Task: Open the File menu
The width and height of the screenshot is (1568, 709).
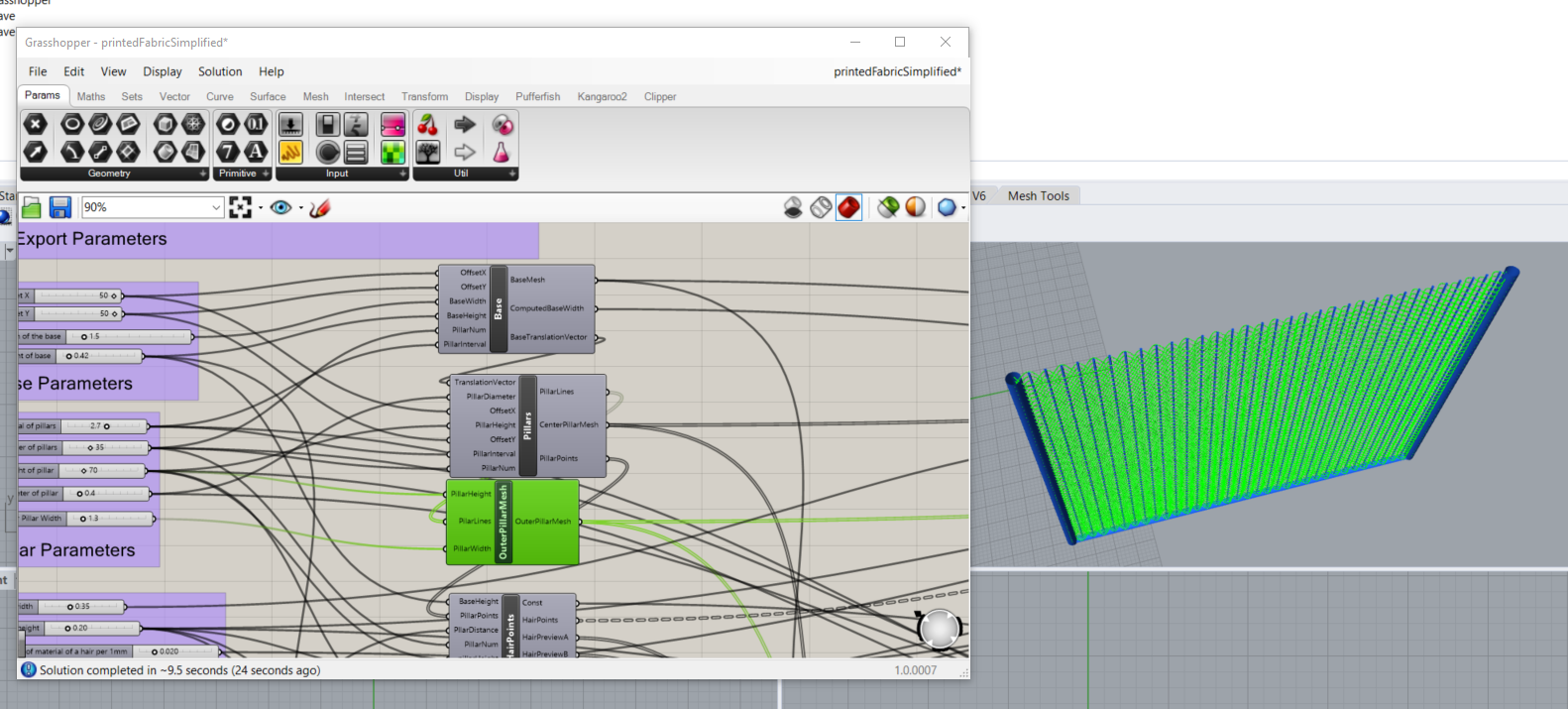Action: [x=38, y=71]
